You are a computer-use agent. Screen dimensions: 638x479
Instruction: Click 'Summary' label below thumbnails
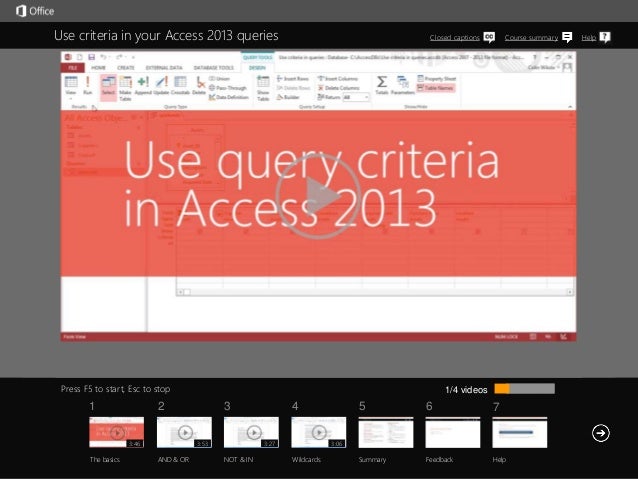(x=372, y=459)
